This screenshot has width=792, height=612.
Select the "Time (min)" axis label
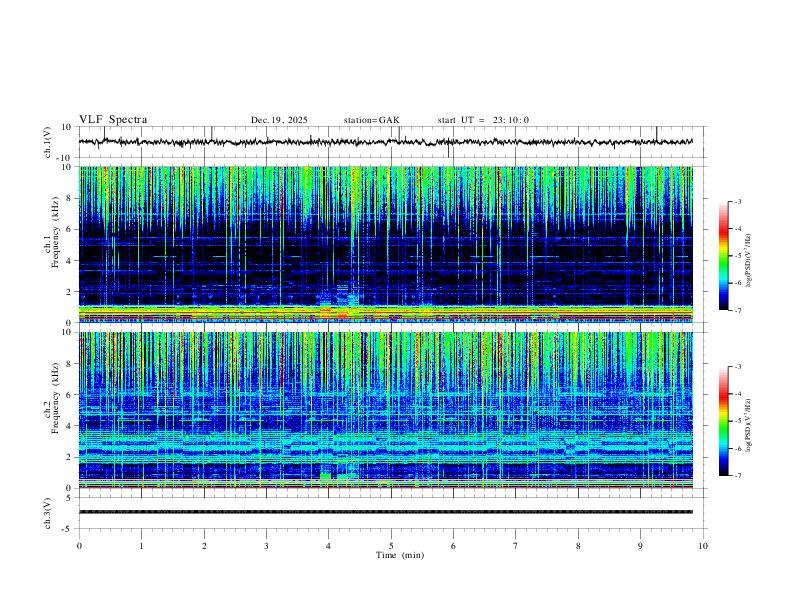tap(400, 555)
